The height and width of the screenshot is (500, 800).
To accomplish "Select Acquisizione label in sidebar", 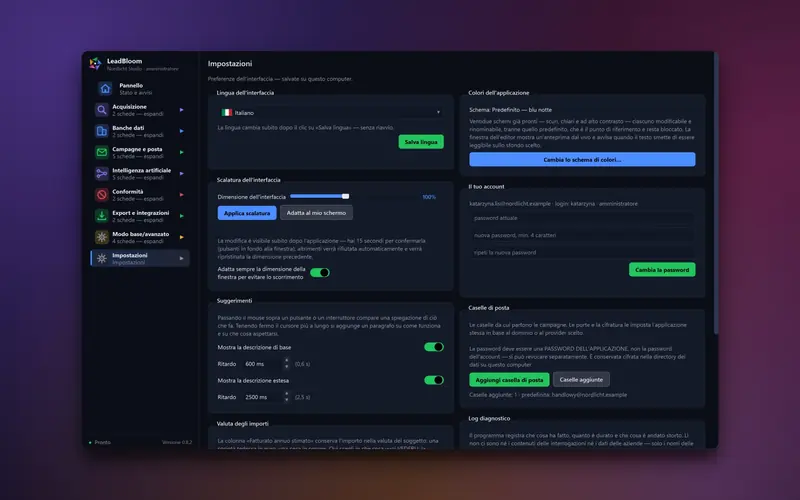I will (130, 107).
